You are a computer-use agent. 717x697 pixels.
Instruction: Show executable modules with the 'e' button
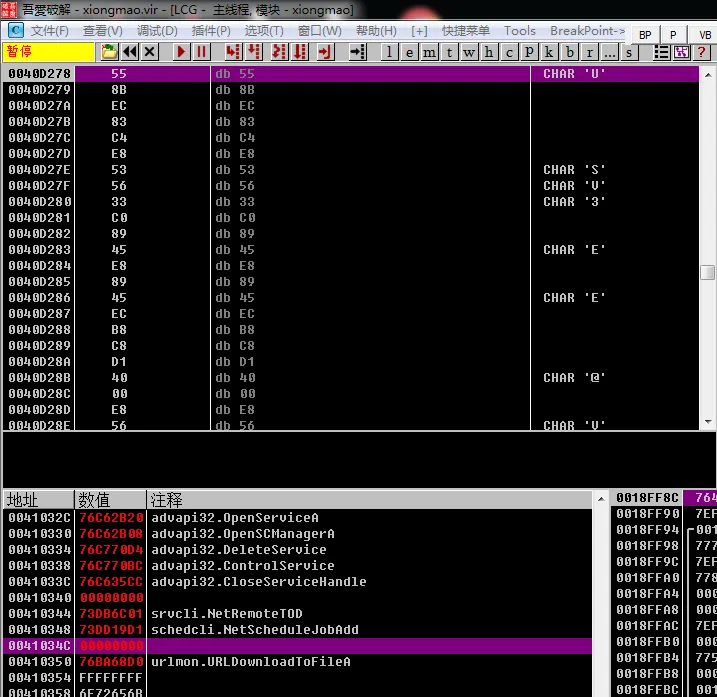coord(410,52)
